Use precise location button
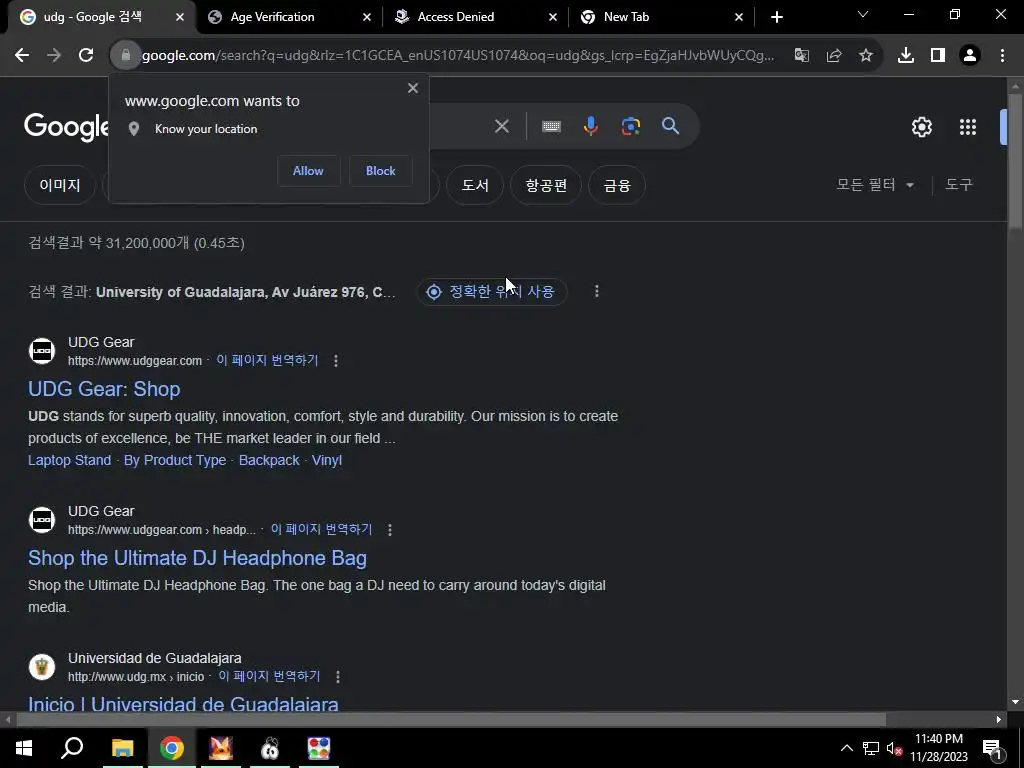 [491, 291]
